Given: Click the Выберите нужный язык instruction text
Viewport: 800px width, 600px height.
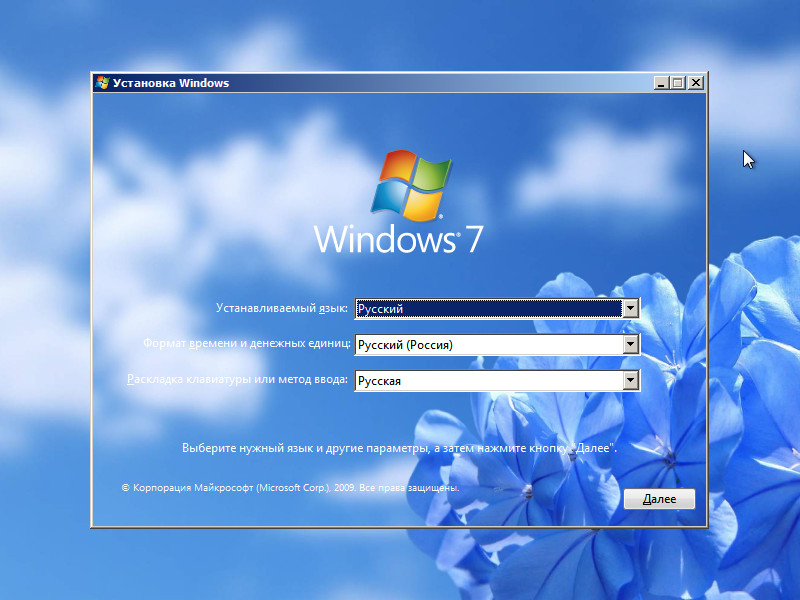Looking at the screenshot, I should (x=399, y=448).
